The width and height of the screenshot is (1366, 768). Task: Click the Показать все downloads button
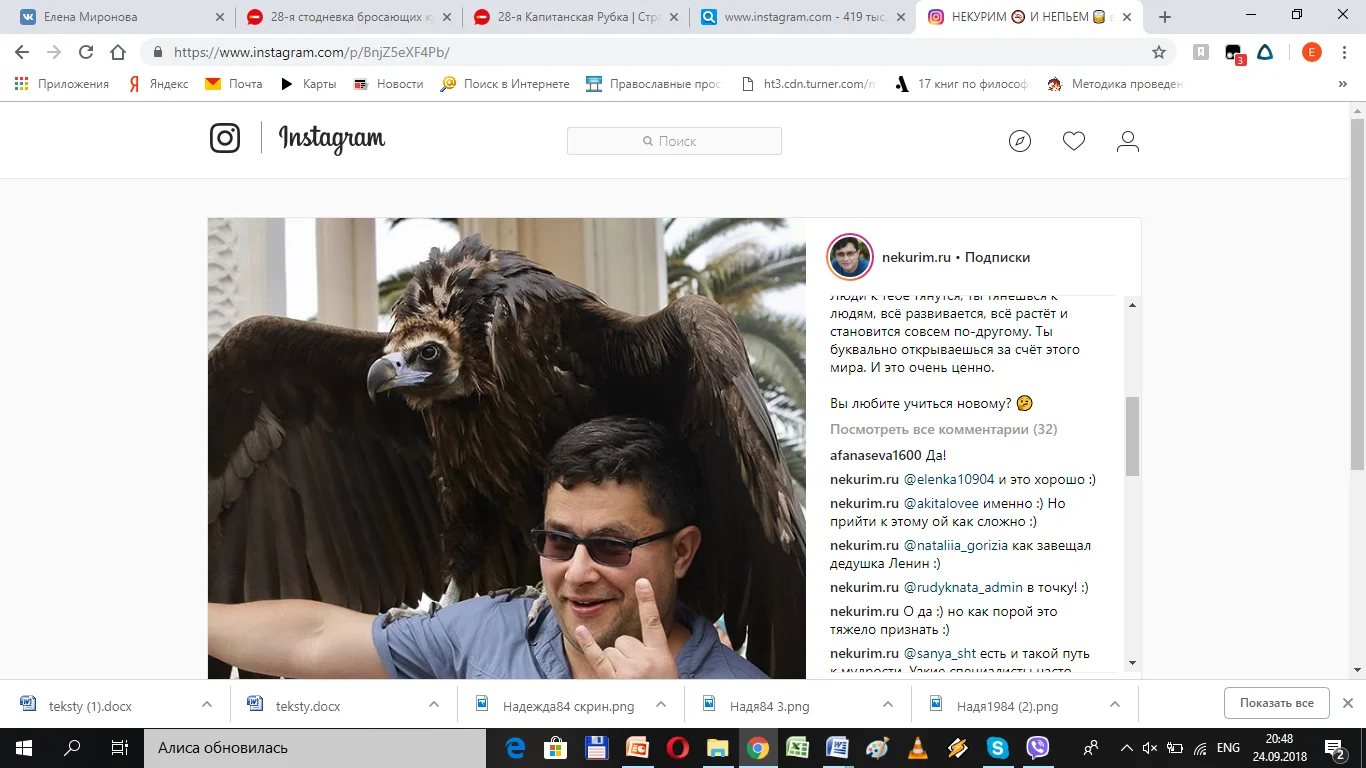point(1277,703)
